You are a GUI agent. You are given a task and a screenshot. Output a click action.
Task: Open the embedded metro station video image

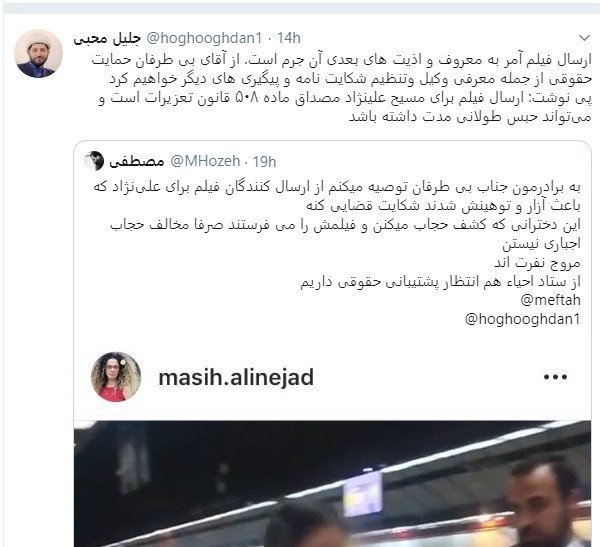pyautogui.click(x=333, y=484)
